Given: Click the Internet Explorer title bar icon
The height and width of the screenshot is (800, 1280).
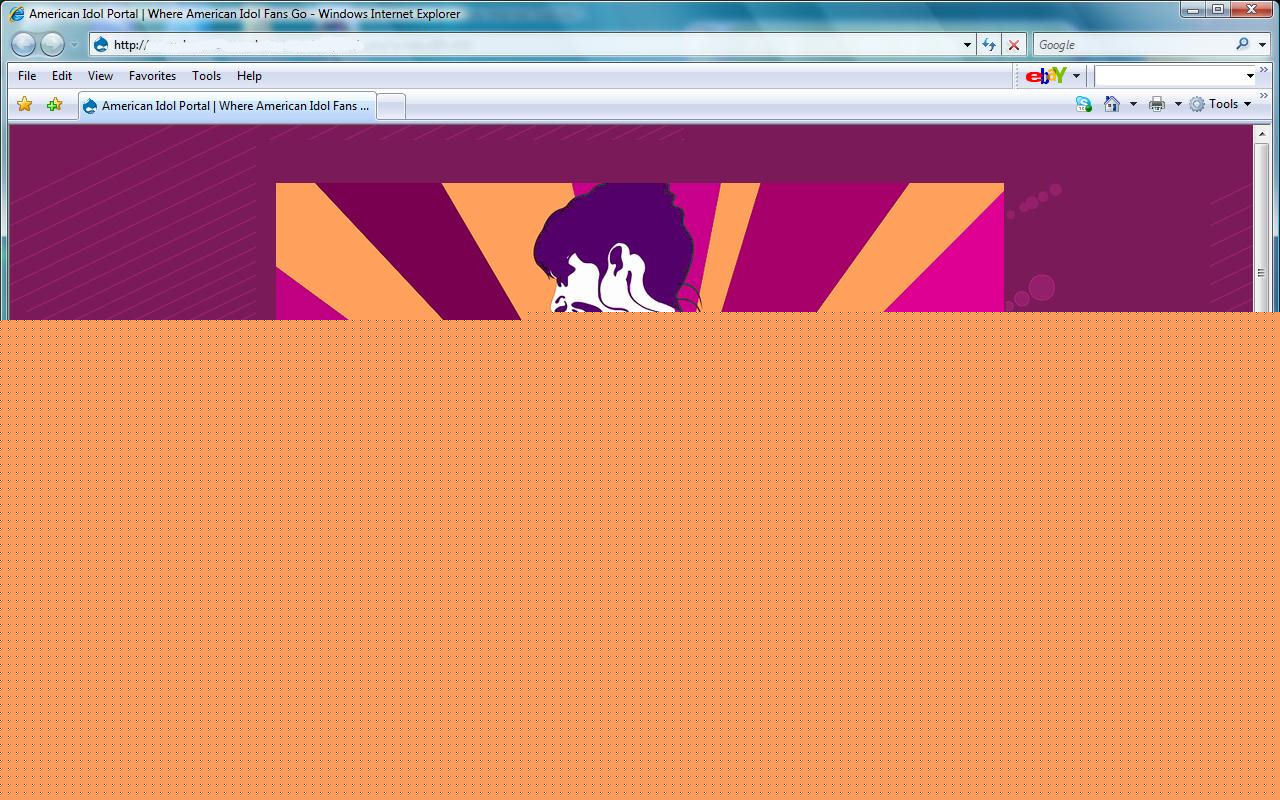Looking at the screenshot, I should pyautogui.click(x=16, y=14).
